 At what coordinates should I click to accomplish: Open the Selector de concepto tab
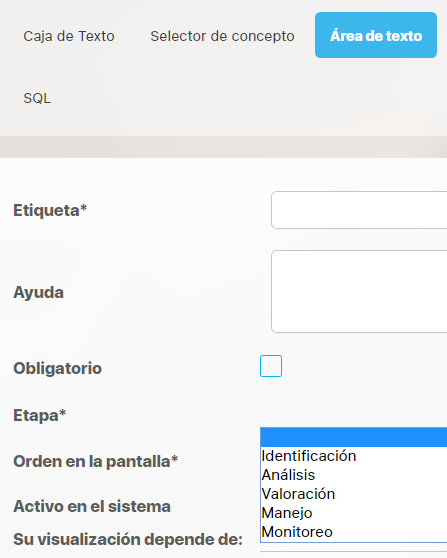[x=222, y=36]
